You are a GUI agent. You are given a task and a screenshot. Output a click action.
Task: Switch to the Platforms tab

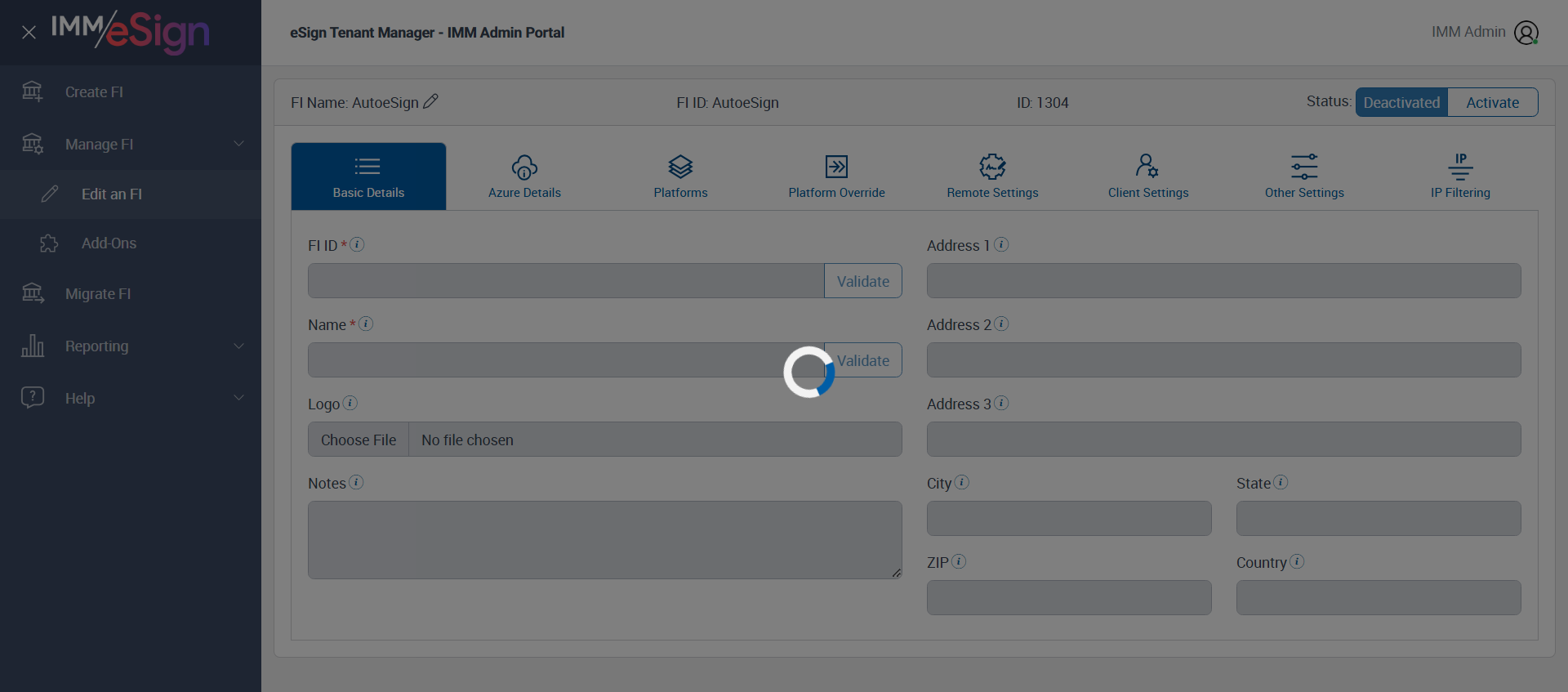680,176
